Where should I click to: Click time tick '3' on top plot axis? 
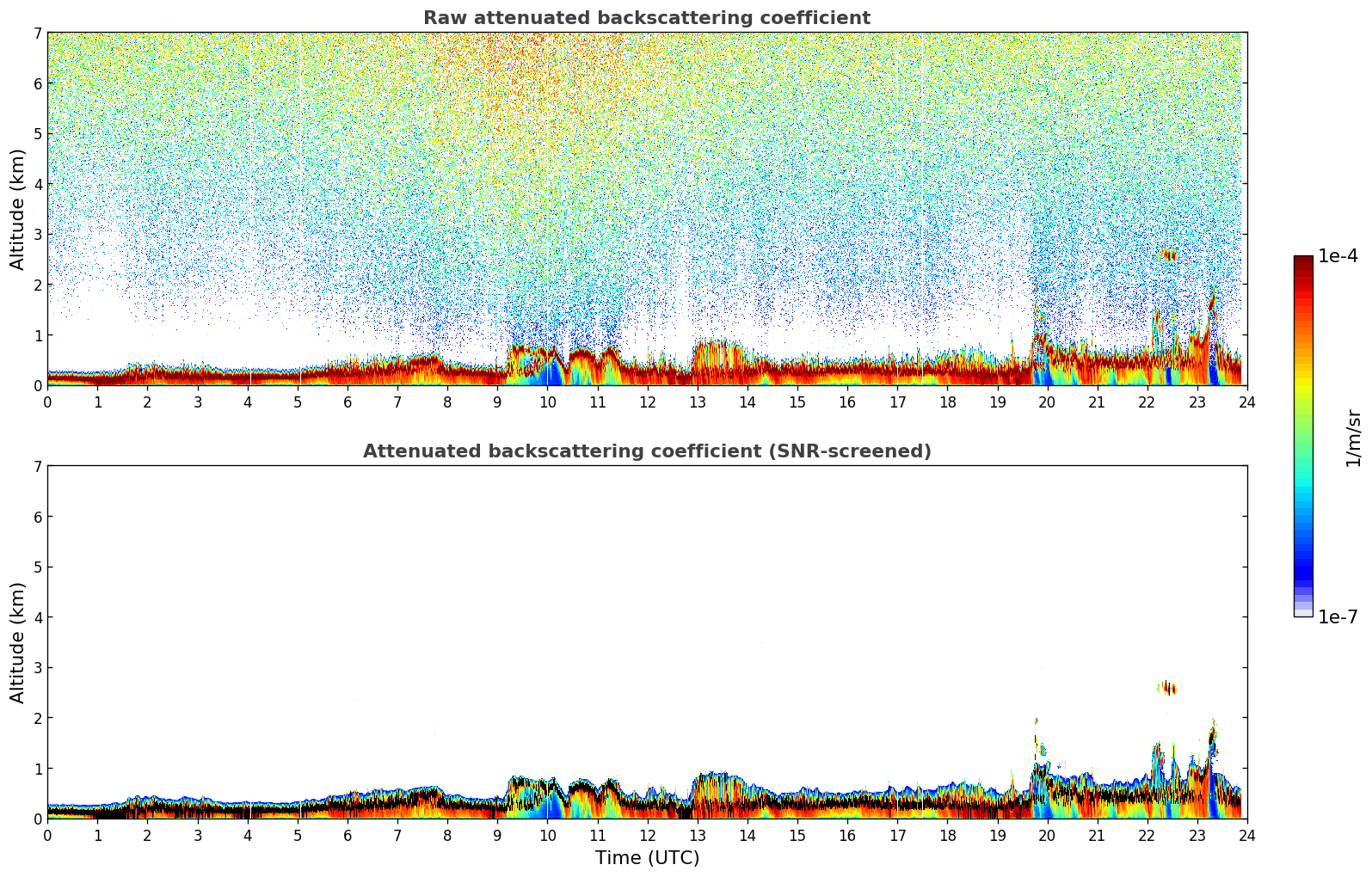click(197, 402)
